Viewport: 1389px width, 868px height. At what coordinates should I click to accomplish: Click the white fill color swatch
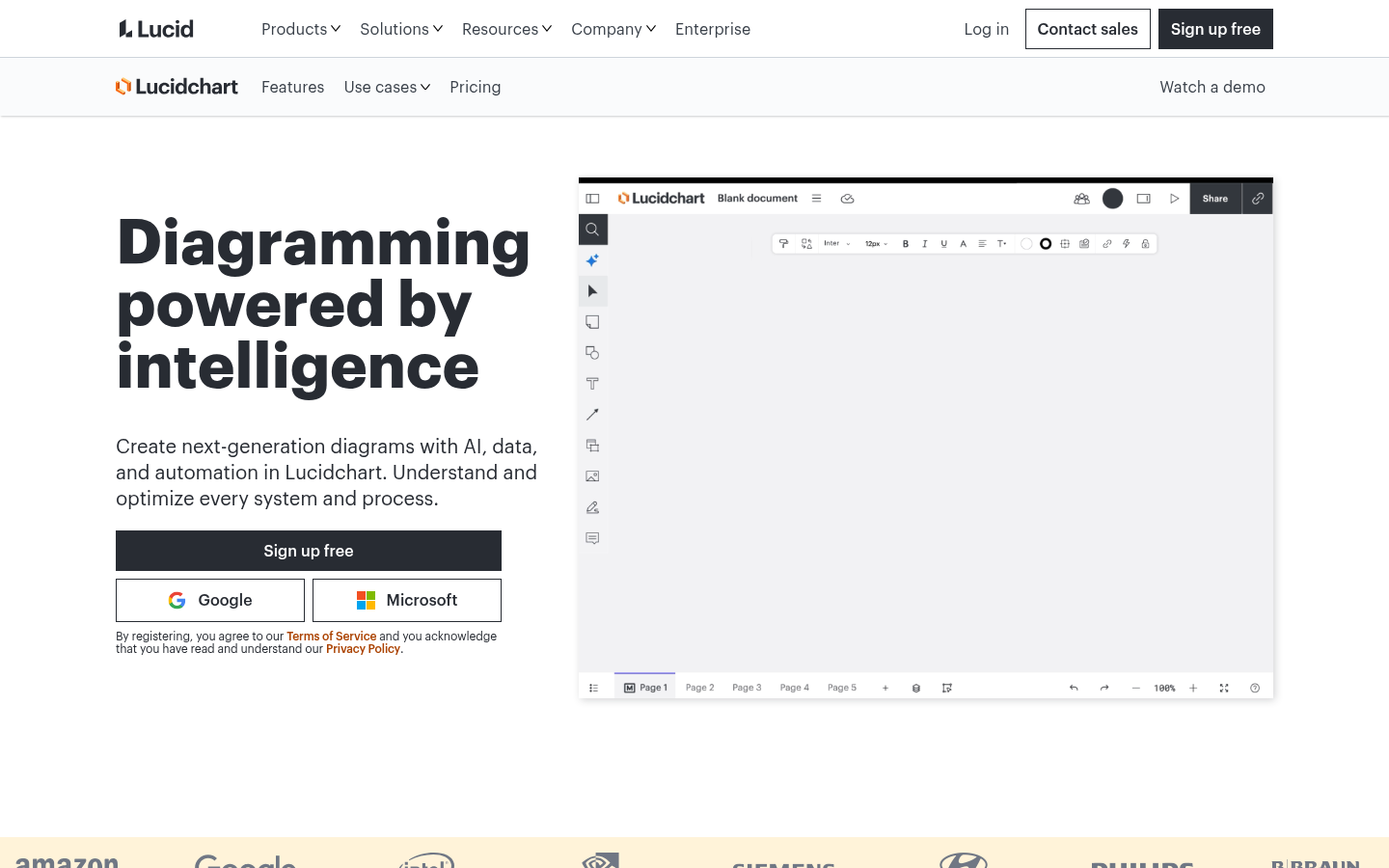click(1026, 244)
